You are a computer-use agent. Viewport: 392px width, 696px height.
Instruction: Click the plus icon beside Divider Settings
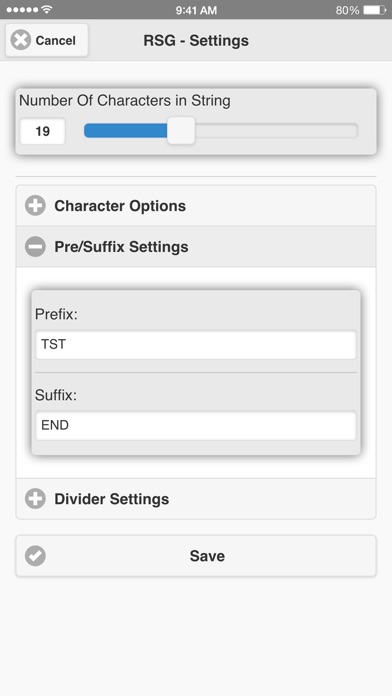pyautogui.click(x=35, y=499)
